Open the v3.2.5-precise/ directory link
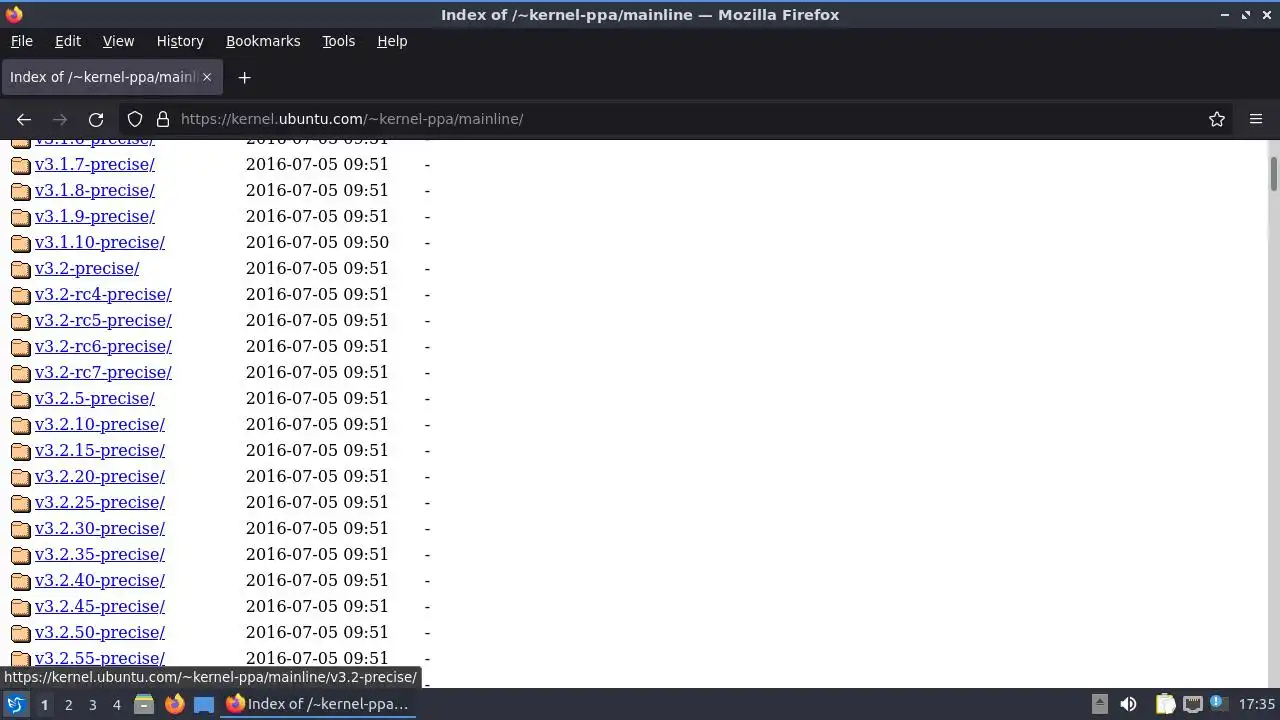1280x720 pixels. point(95,398)
